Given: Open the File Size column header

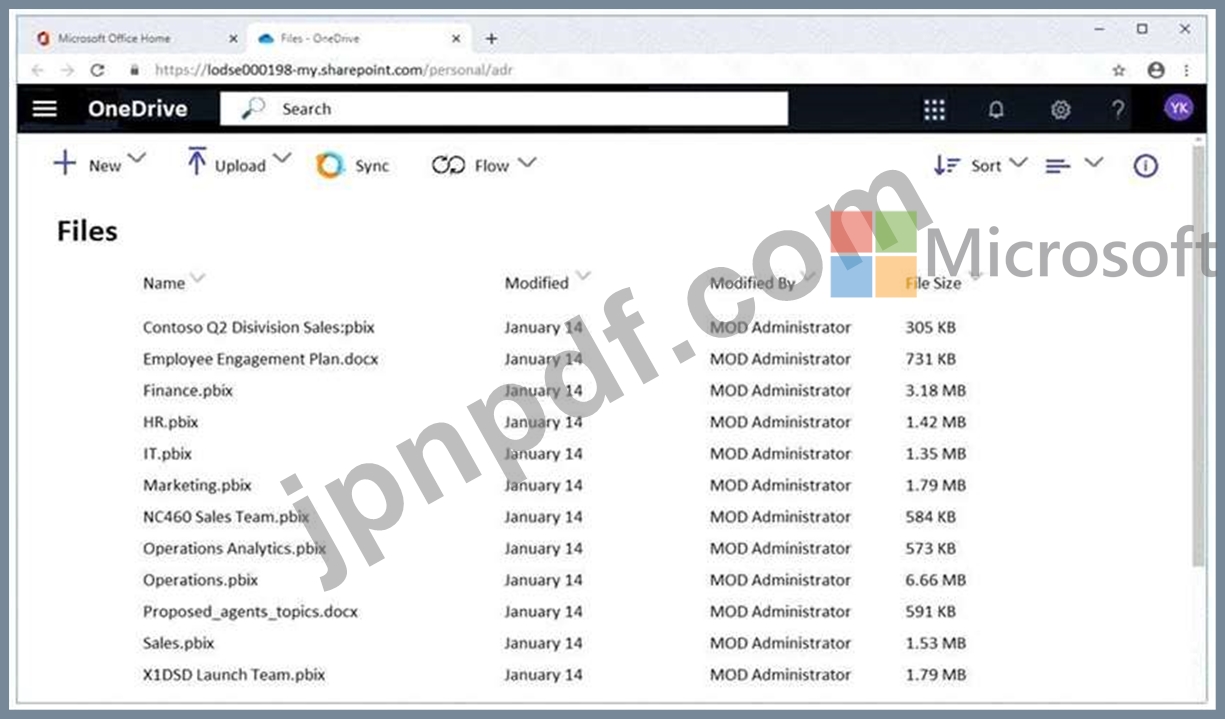Looking at the screenshot, I should pos(933,283).
